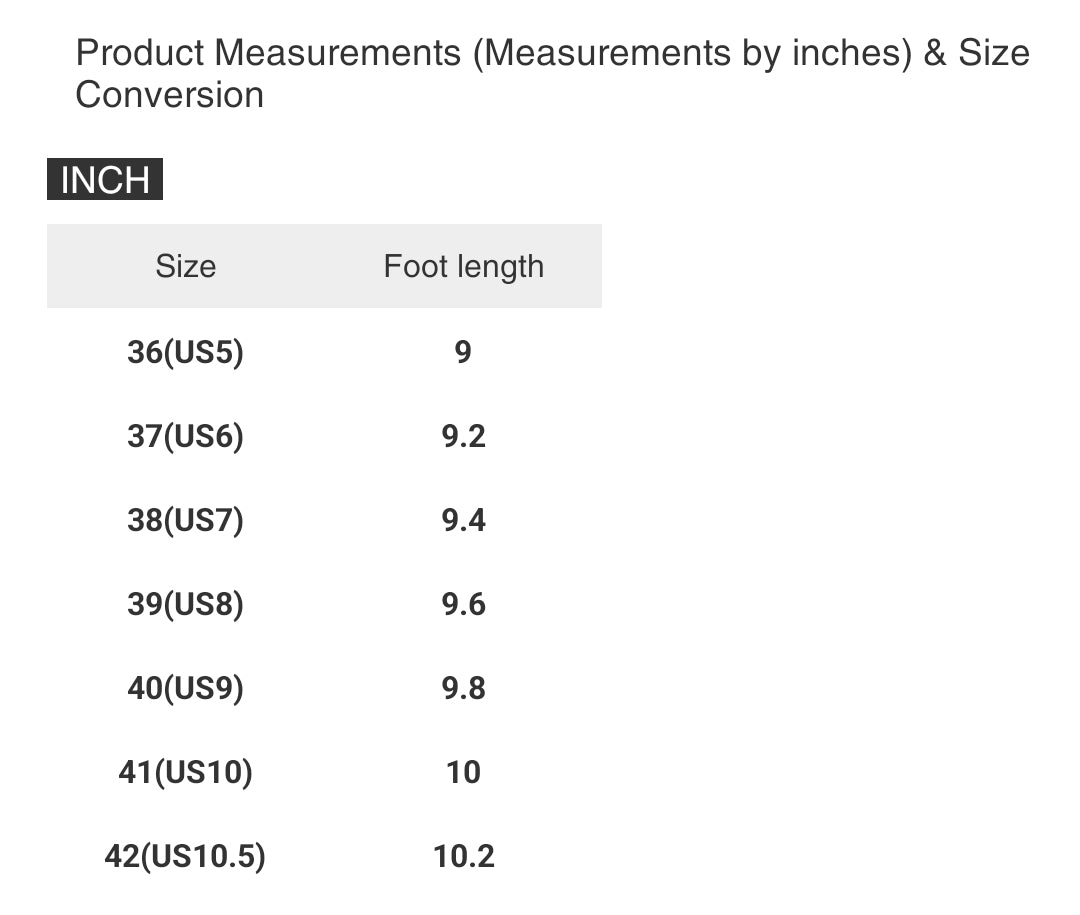Select the 36(US5) size row label
This screenshot has width=1080, height=915.
click(185, 352)
